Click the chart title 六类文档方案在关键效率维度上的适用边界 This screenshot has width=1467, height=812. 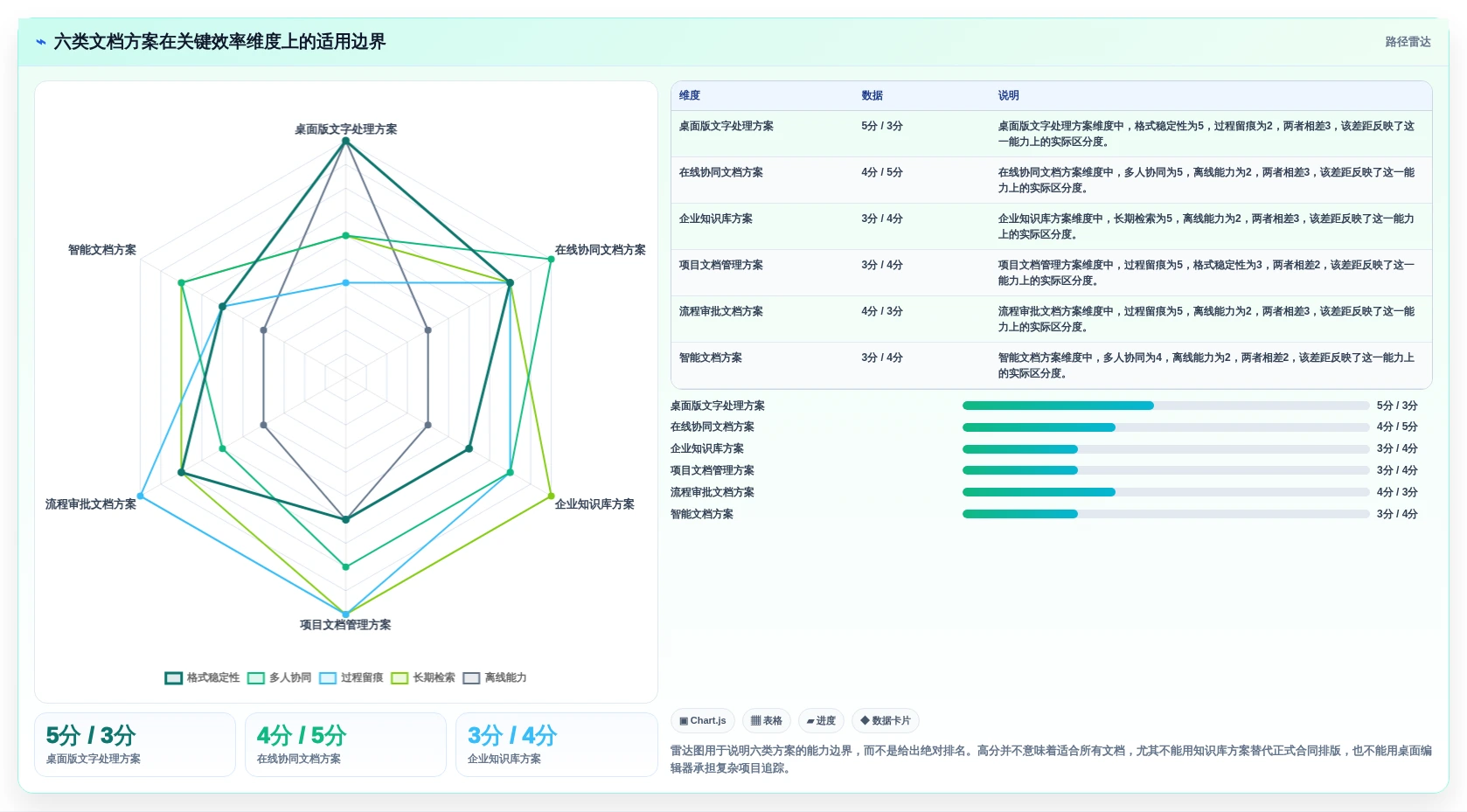219,42
